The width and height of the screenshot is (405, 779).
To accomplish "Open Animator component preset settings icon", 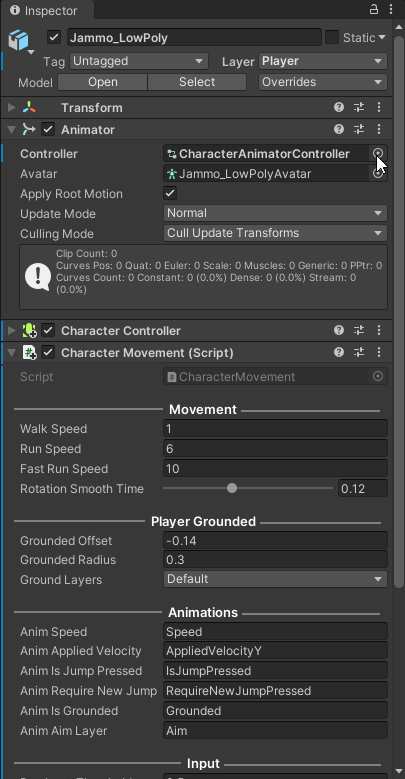I will [x=359, y=129].
